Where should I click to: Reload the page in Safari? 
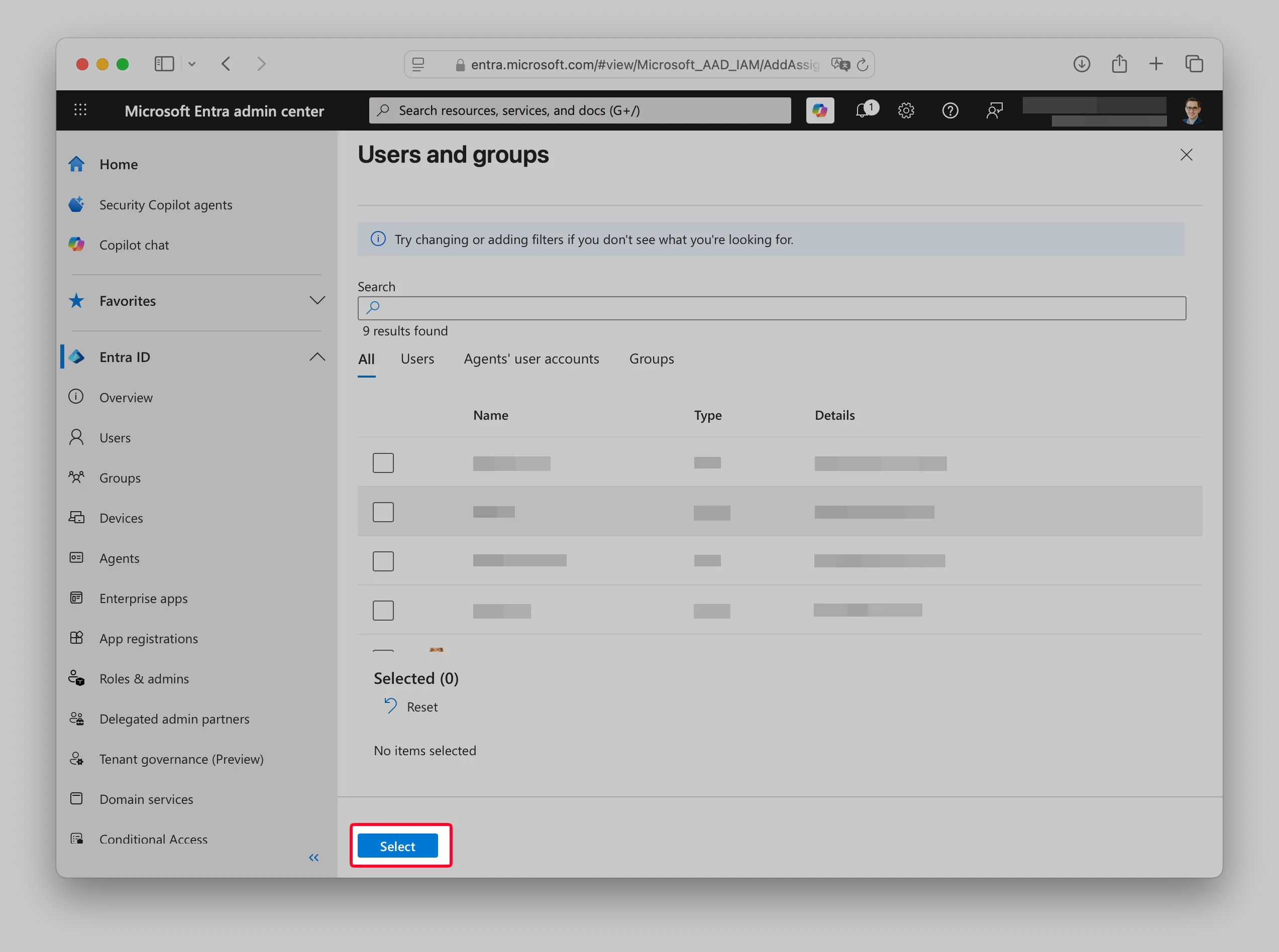coord(862,65)
